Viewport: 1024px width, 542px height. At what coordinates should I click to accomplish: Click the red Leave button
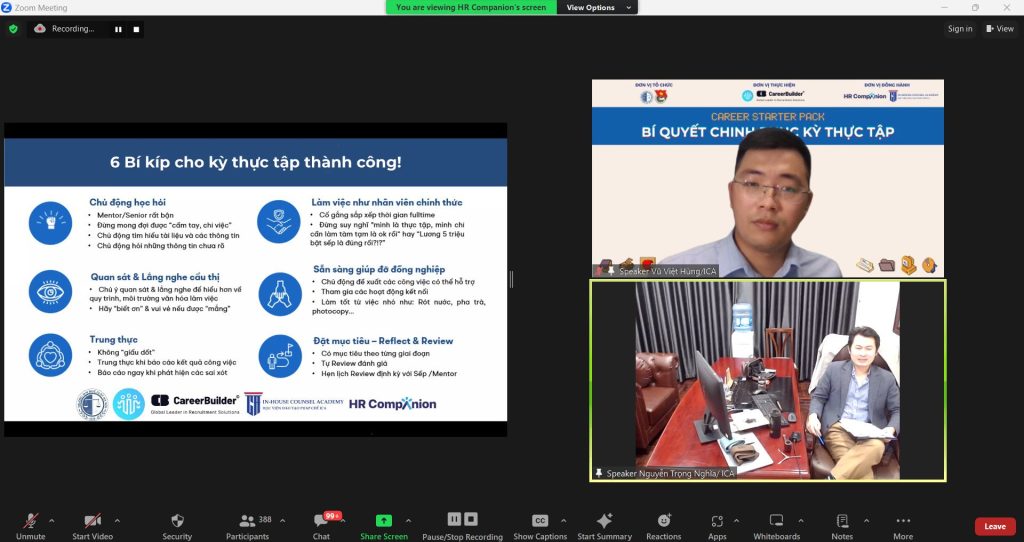coord(994,526)
